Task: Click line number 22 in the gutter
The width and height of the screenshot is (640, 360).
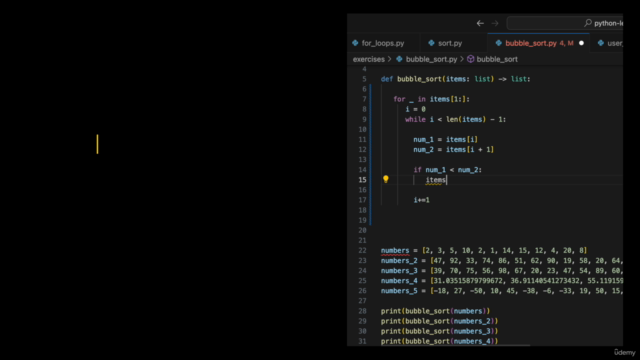Action: click(362, 251)
